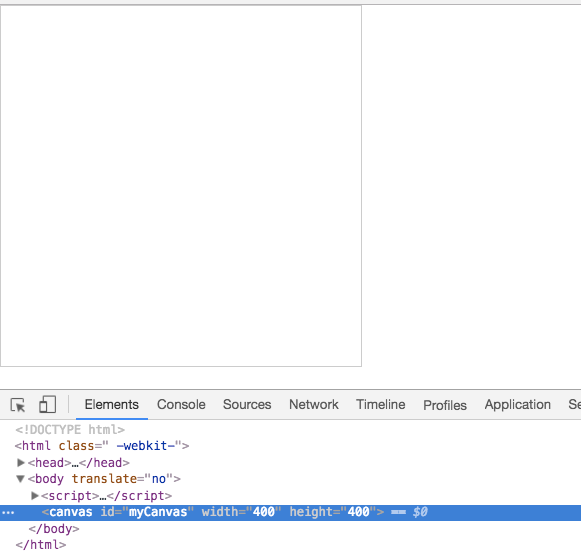The image size is (581, 559).
Task: Select the html class element line
Action: point(102,446)
